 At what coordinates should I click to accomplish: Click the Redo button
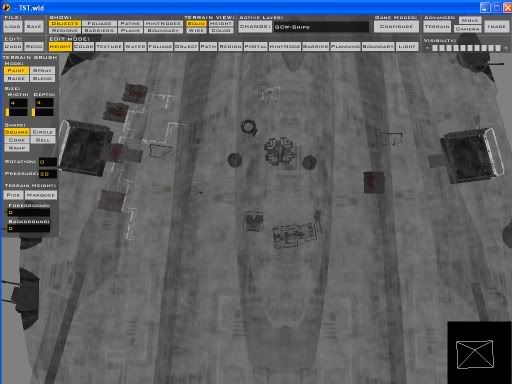34,46
